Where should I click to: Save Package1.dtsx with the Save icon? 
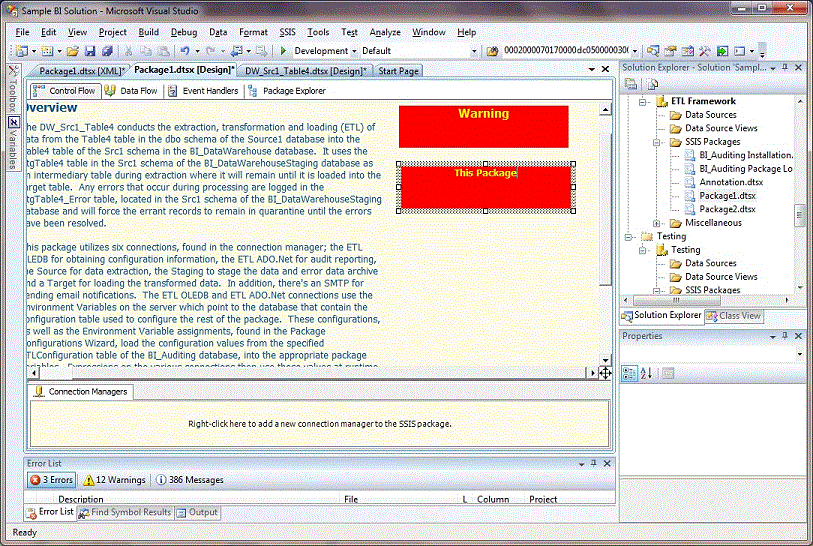(x=90, y=51)
